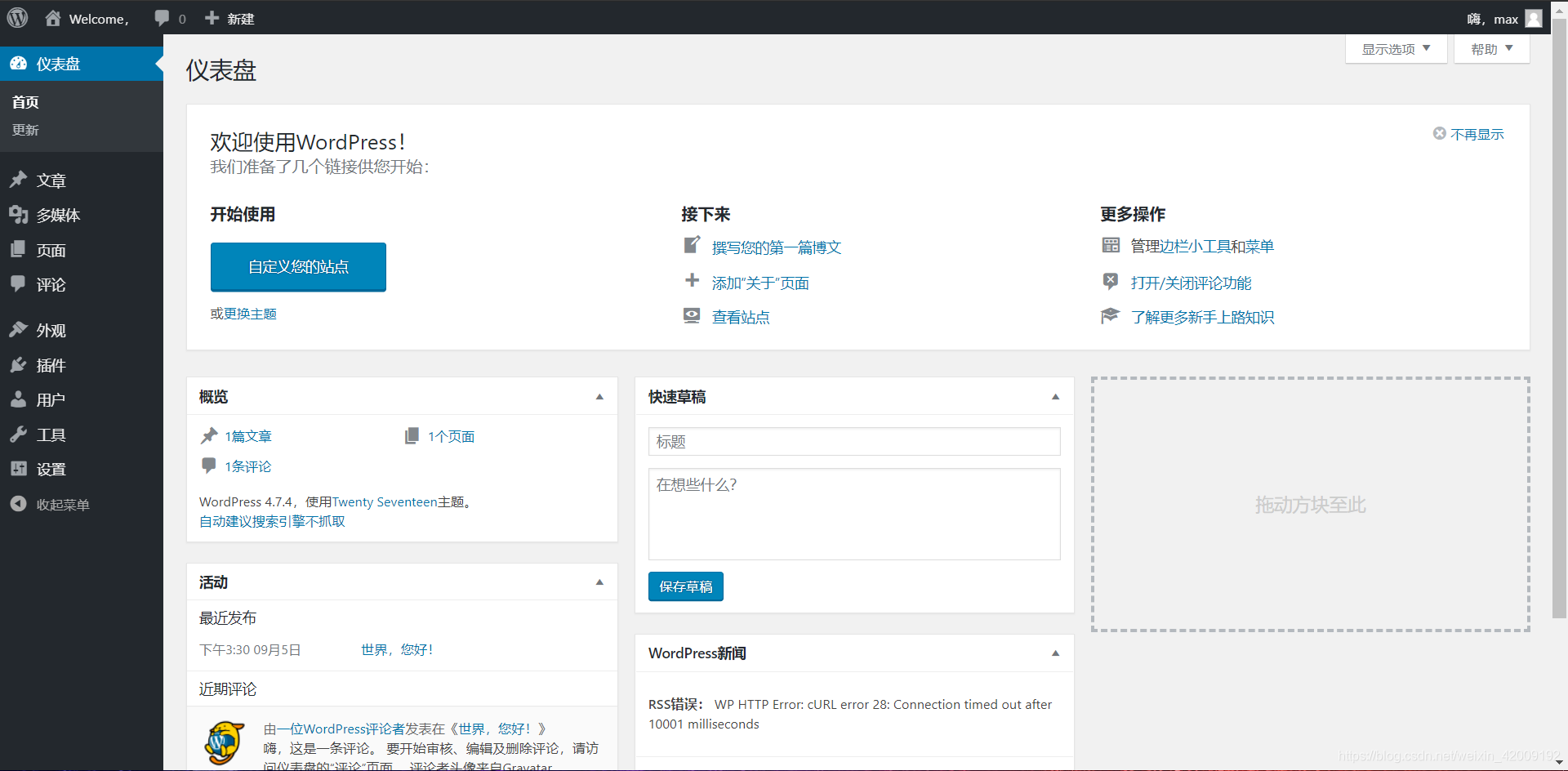1568x771 pixels.
Task: Open 管理边栏小工具和菜单 link
Action: [1202, 246]
